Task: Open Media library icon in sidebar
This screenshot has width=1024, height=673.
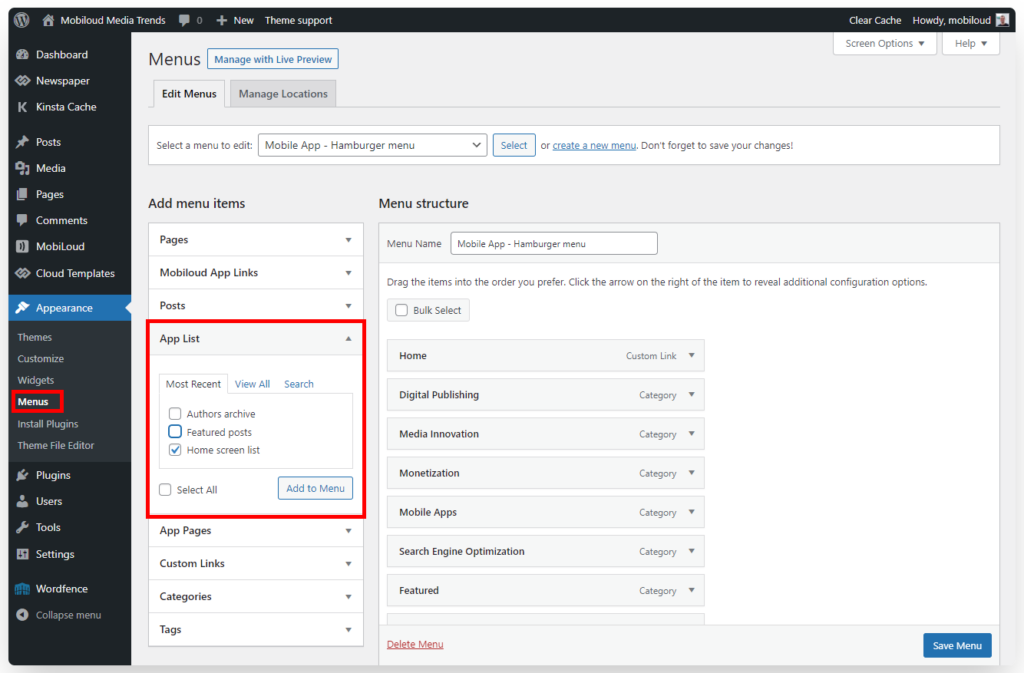Action: point(23,168)
